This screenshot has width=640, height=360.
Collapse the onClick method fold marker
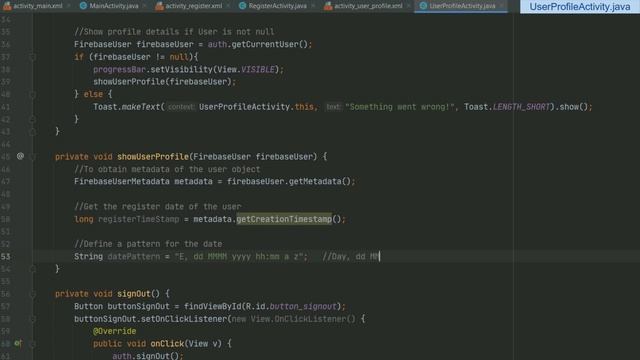pyautogui.click(x=33, y=344)
